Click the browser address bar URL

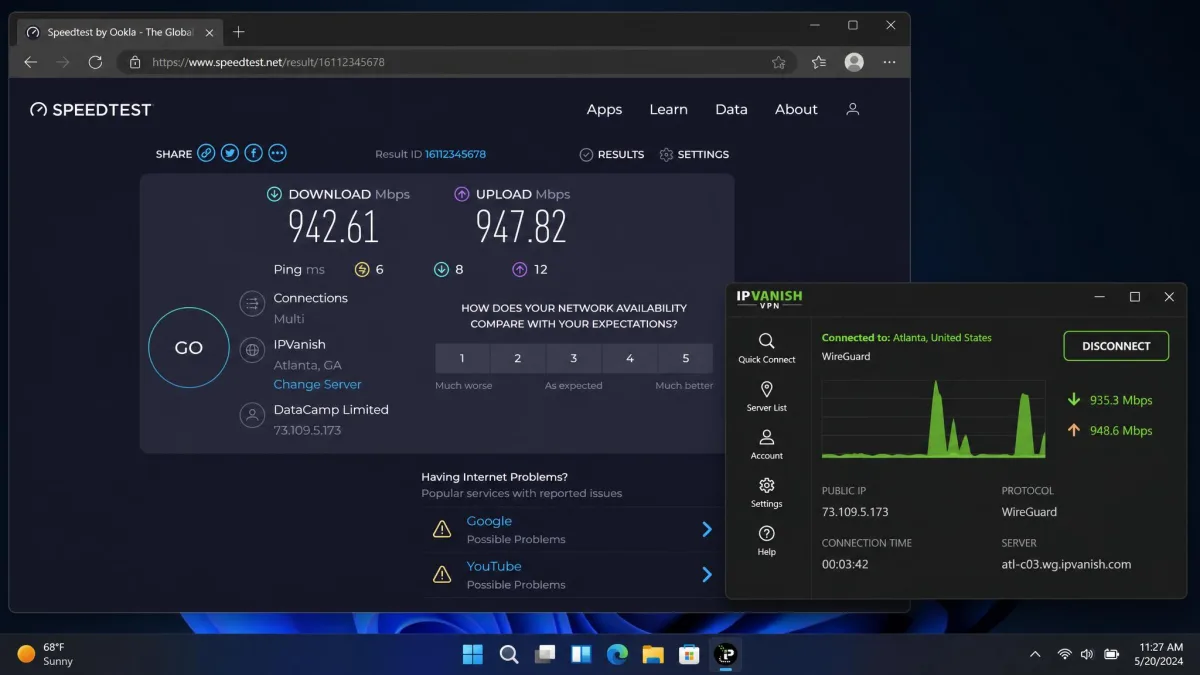click(x=268, y=62)
